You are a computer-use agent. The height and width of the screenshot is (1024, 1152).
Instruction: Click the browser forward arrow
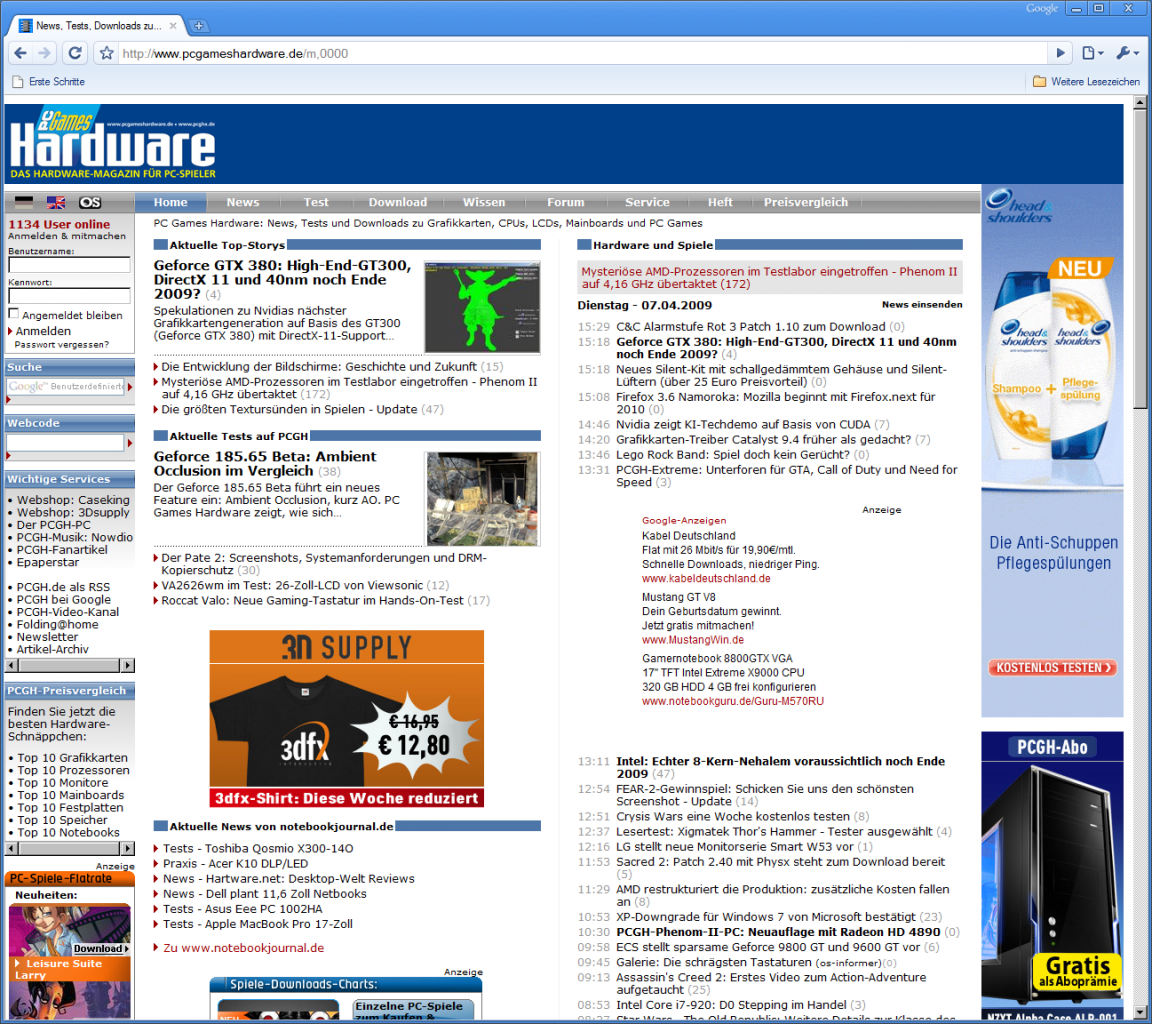pyautogui.click(x=45, y=53)
